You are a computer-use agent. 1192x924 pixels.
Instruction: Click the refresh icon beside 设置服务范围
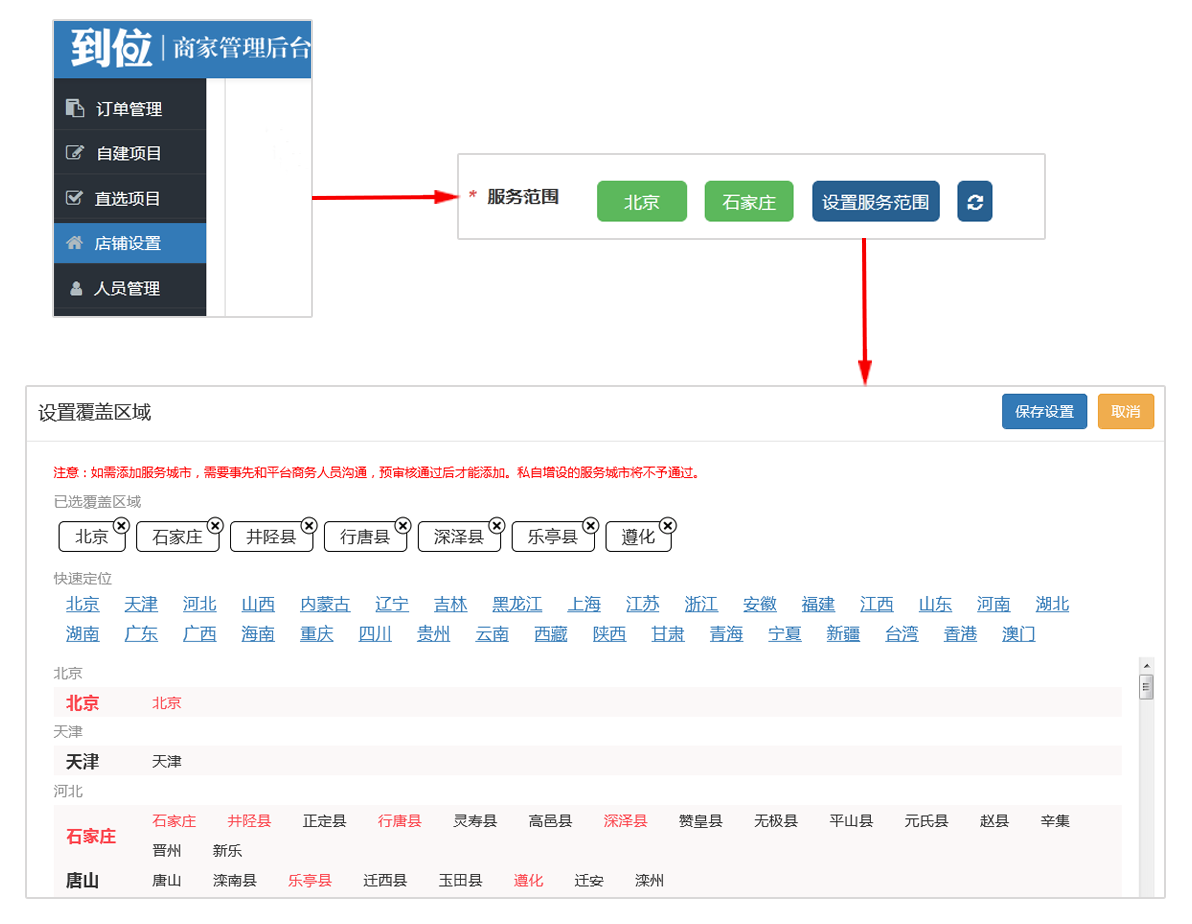point(974,201)
